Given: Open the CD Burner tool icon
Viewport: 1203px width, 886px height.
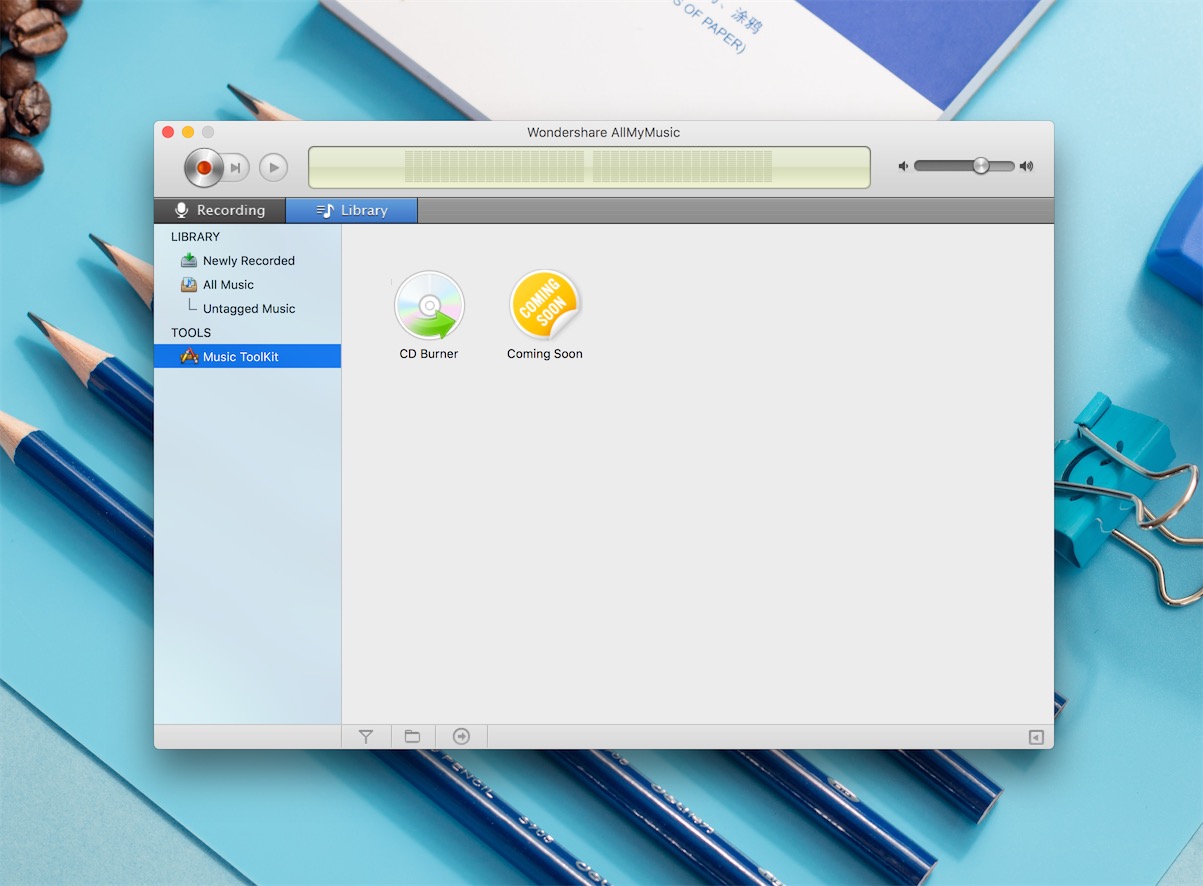Looking at the screenshot, I should click(429, 306).
